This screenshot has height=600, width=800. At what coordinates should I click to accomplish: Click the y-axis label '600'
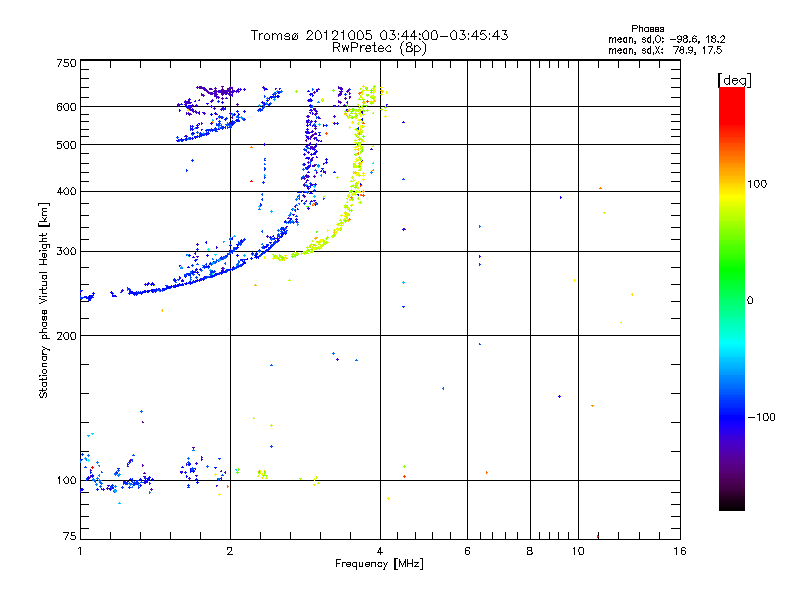coord(66,107)
